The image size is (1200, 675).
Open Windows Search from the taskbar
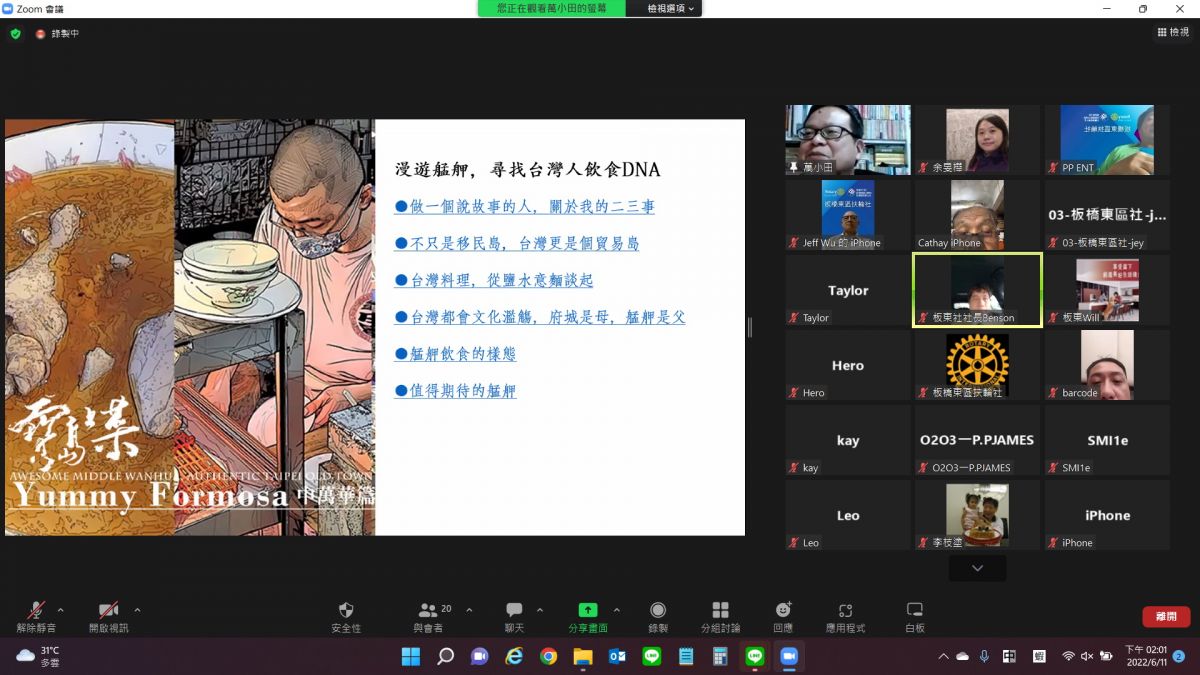point(445,656)
